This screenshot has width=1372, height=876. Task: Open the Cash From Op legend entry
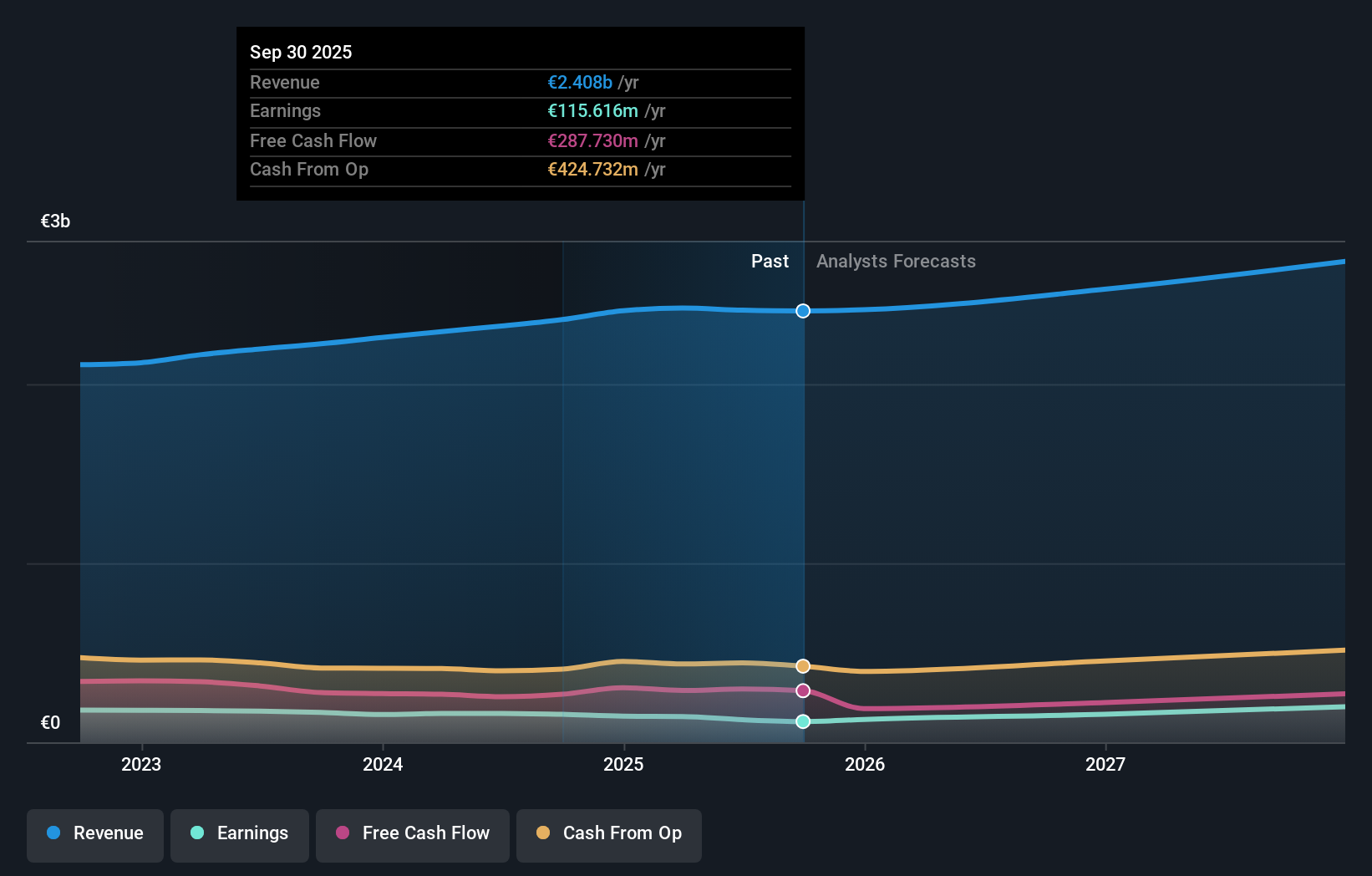click(608, 835)
